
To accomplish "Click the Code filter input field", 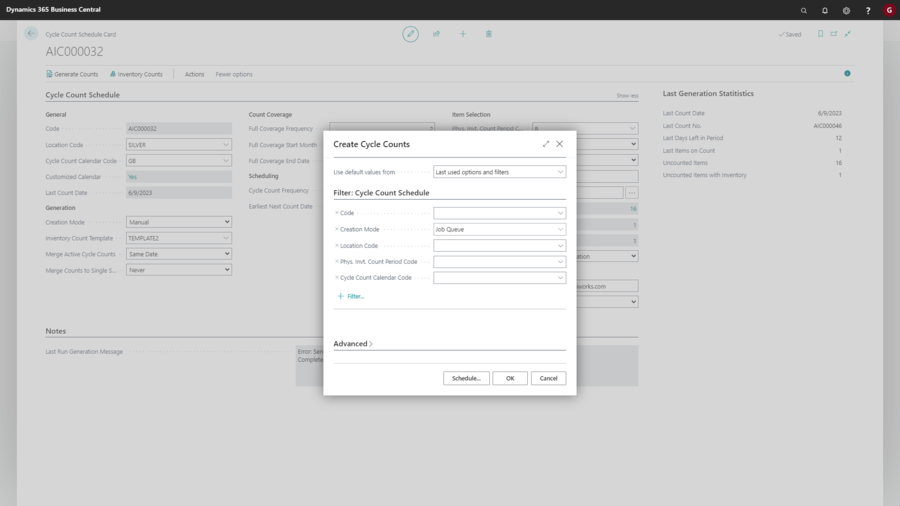I will coord(493,213).
